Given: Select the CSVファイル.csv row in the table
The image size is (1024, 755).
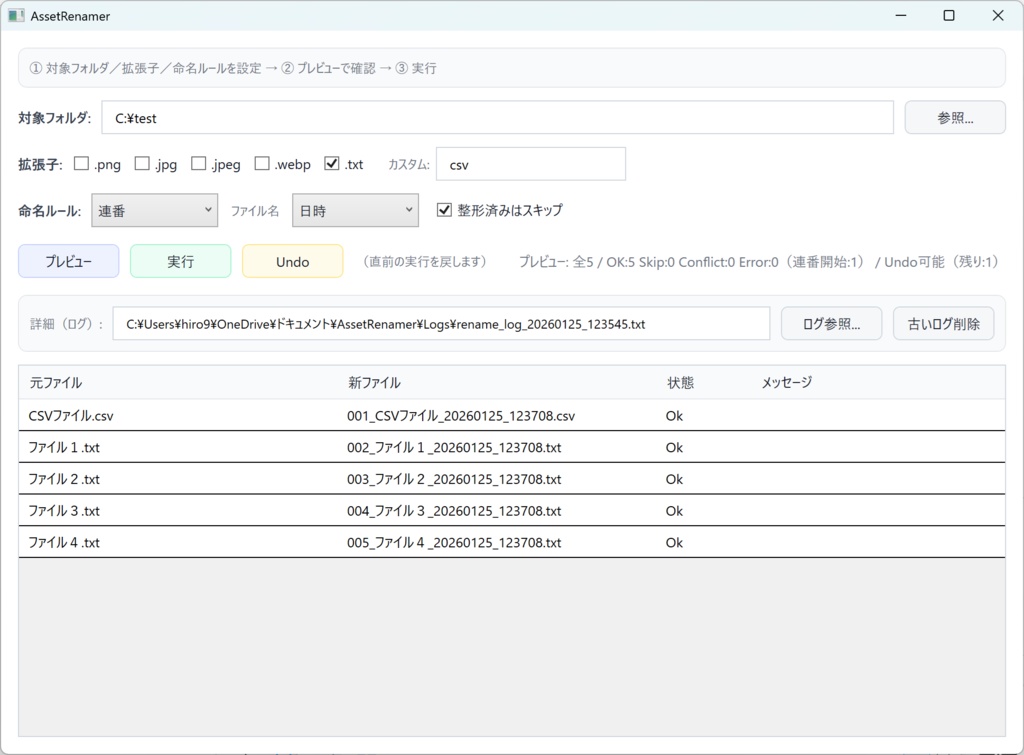Looking at the screenshot, I should pos(150,415).
